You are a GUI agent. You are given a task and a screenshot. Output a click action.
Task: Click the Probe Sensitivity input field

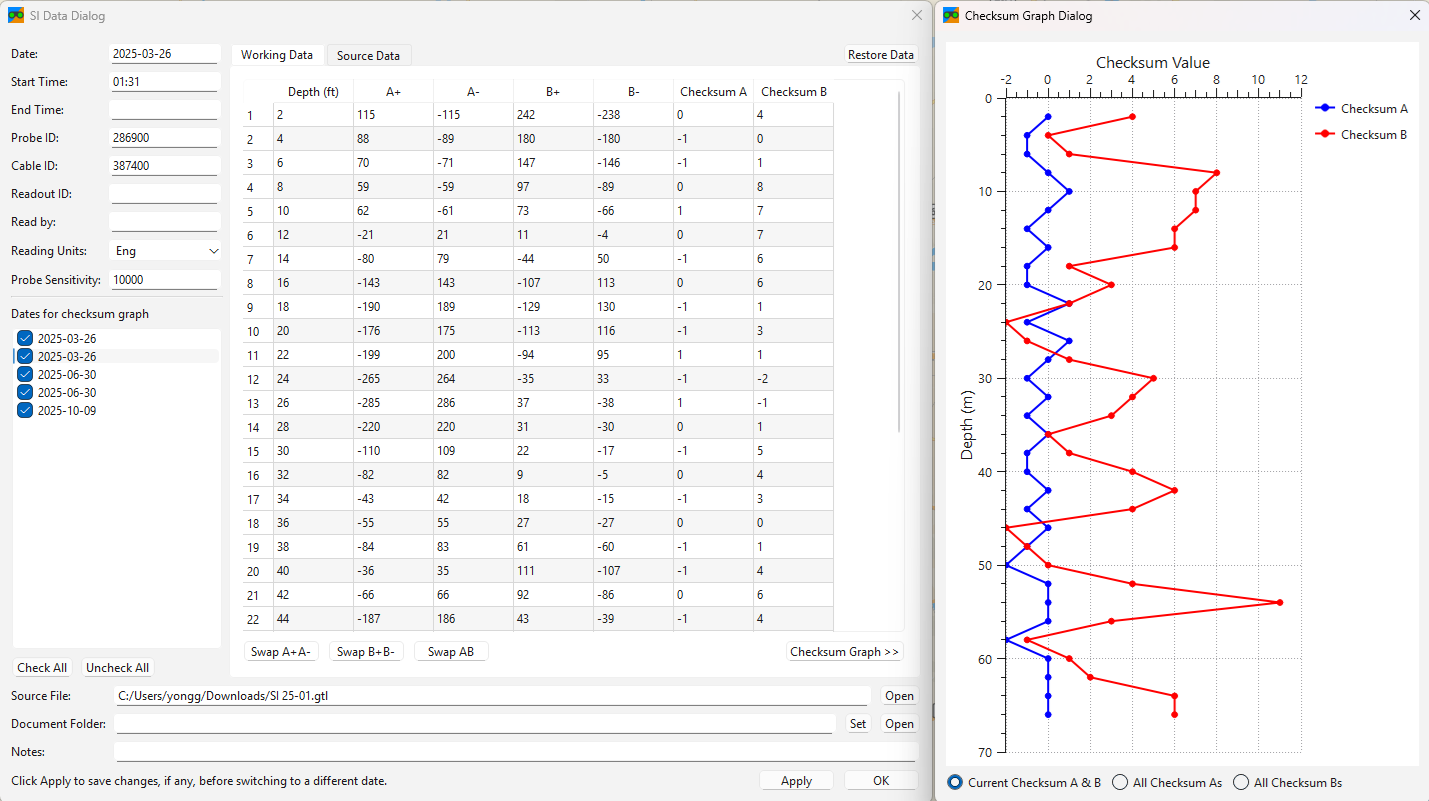tap(164, 281)
